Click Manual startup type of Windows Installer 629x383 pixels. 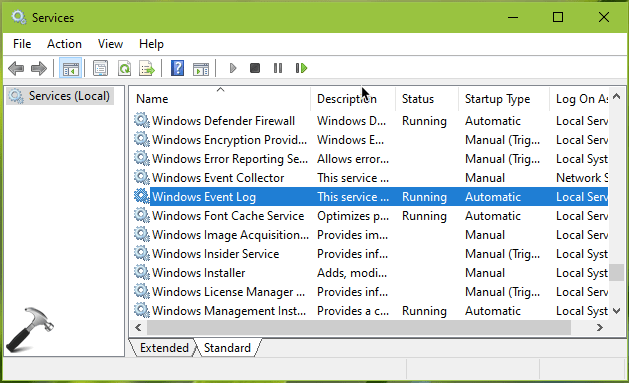click(x=485, y=273)
